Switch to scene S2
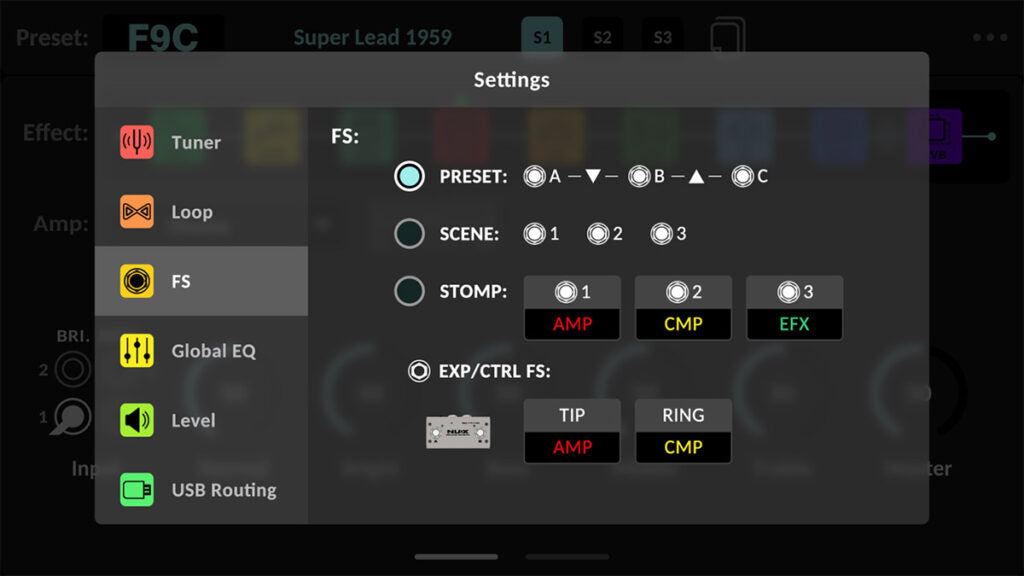The image size is (1024, 576). coord(603,36)
